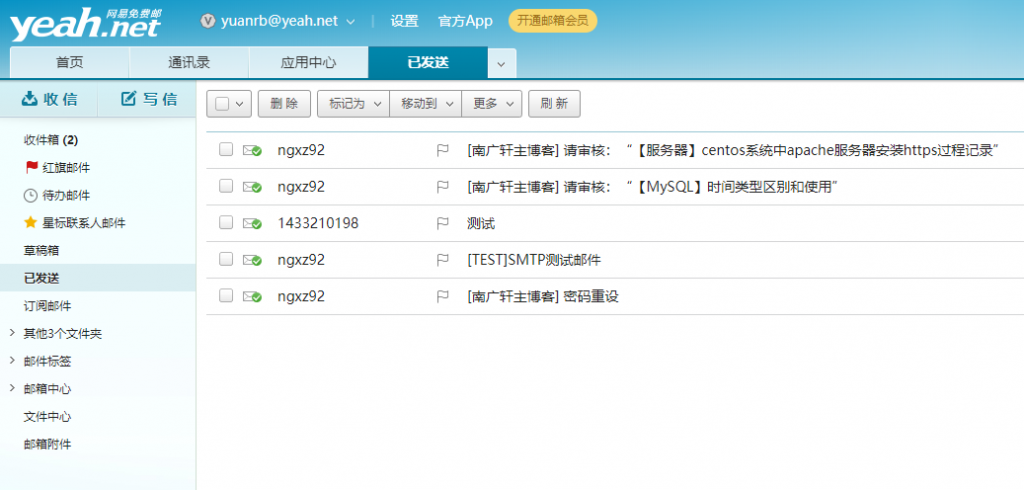Click the sent-status envelope icon on the centos apache row

252,150
